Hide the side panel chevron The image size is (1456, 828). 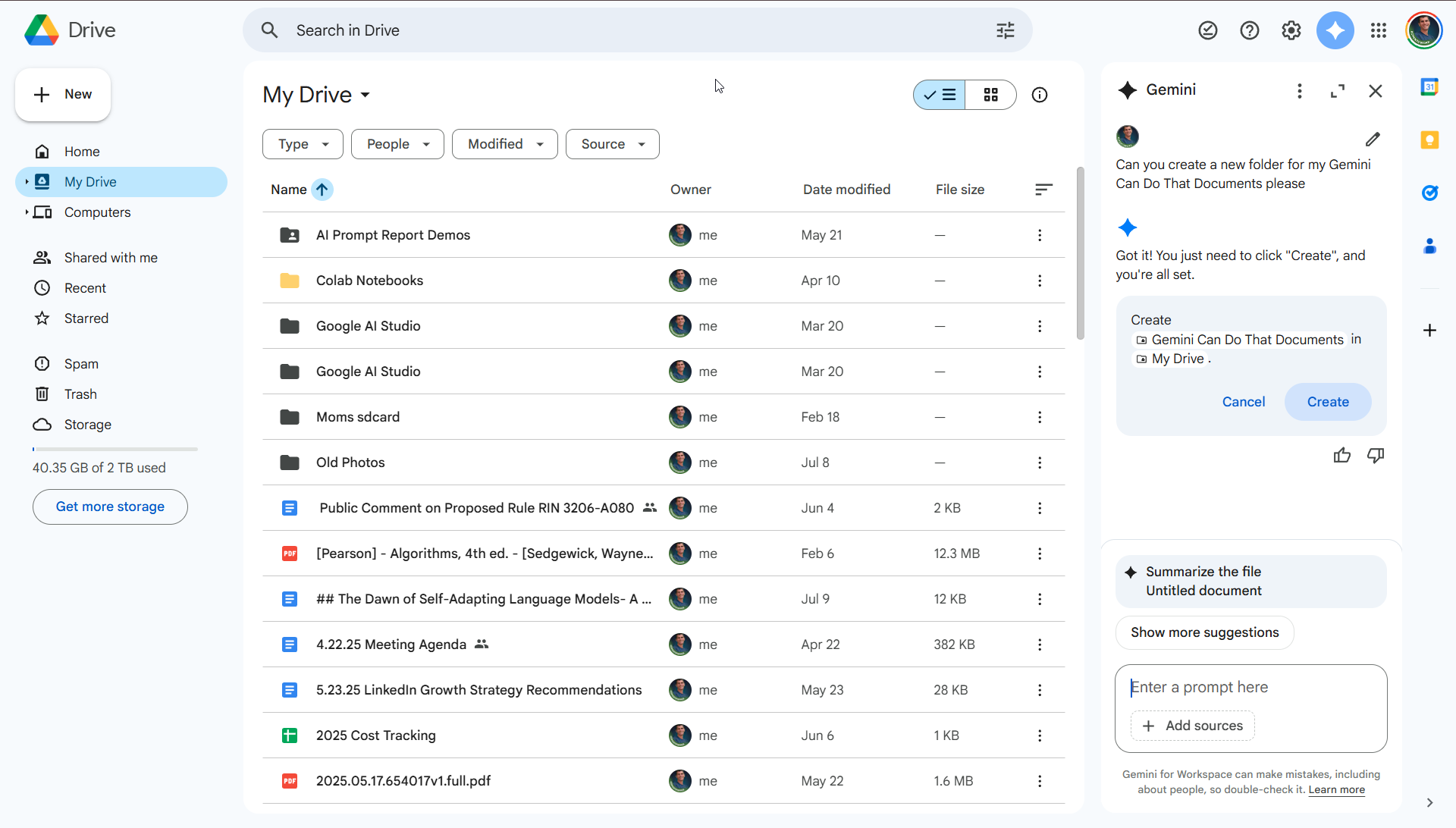click(1429, 802)
